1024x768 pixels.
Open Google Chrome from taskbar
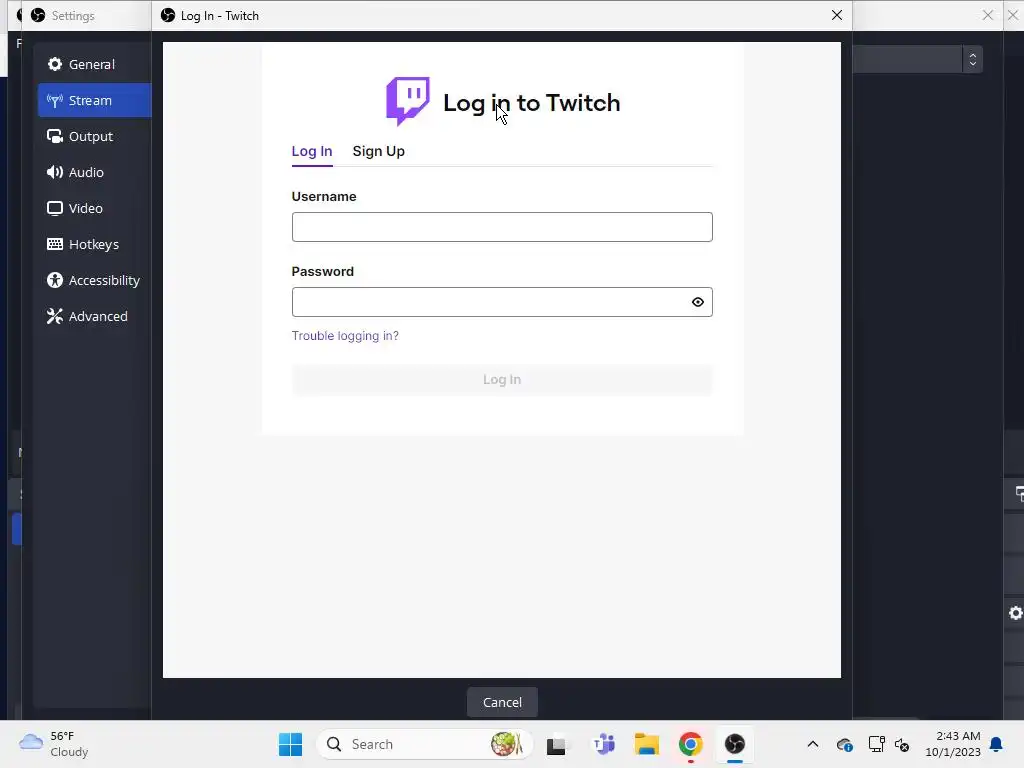[690, 744]
